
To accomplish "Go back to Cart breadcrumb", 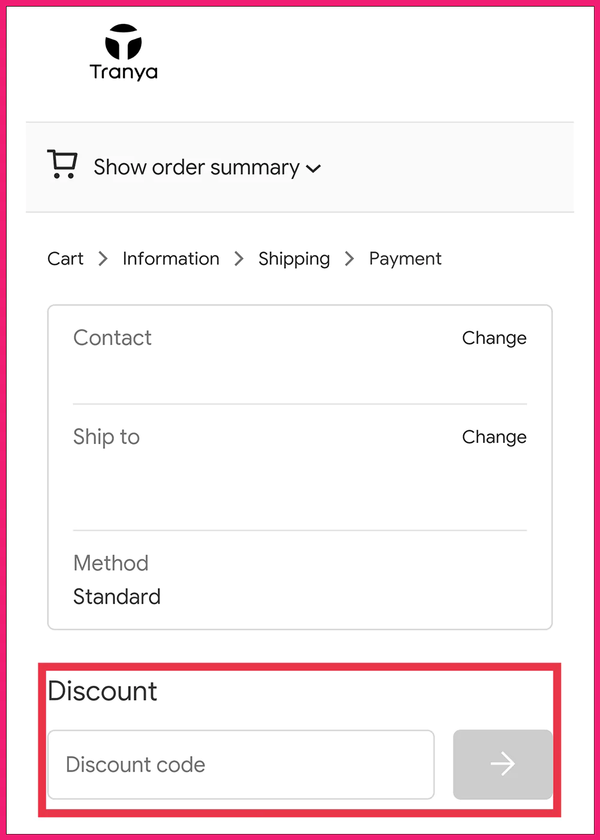I will pos(65,259).
